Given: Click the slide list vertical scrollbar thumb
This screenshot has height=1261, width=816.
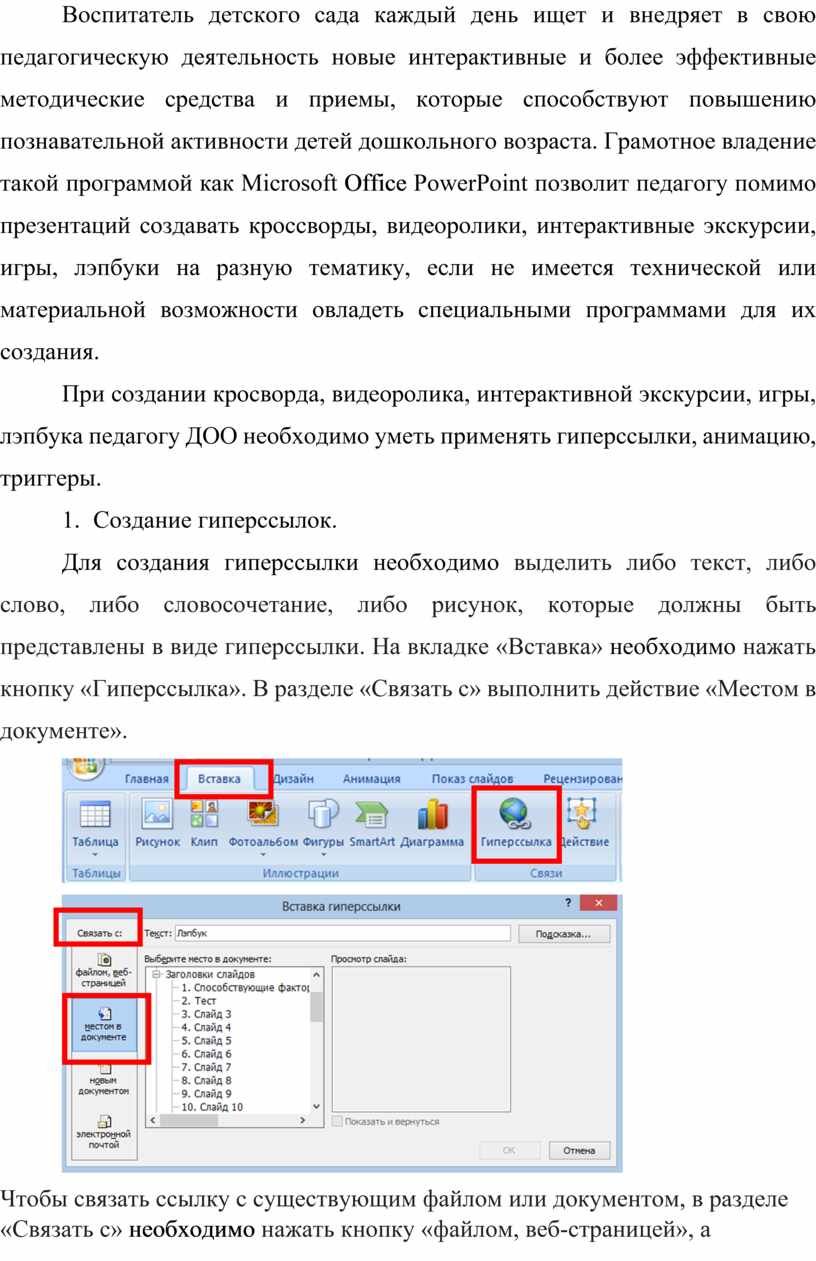Looking at the screenshot, I should click(317, 1006).
